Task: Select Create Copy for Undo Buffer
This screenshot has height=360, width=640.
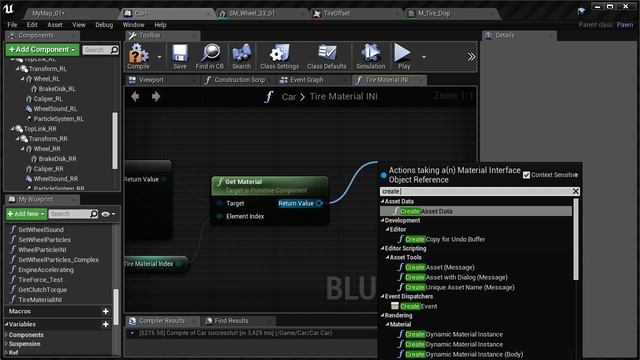Action: point(445,239)
